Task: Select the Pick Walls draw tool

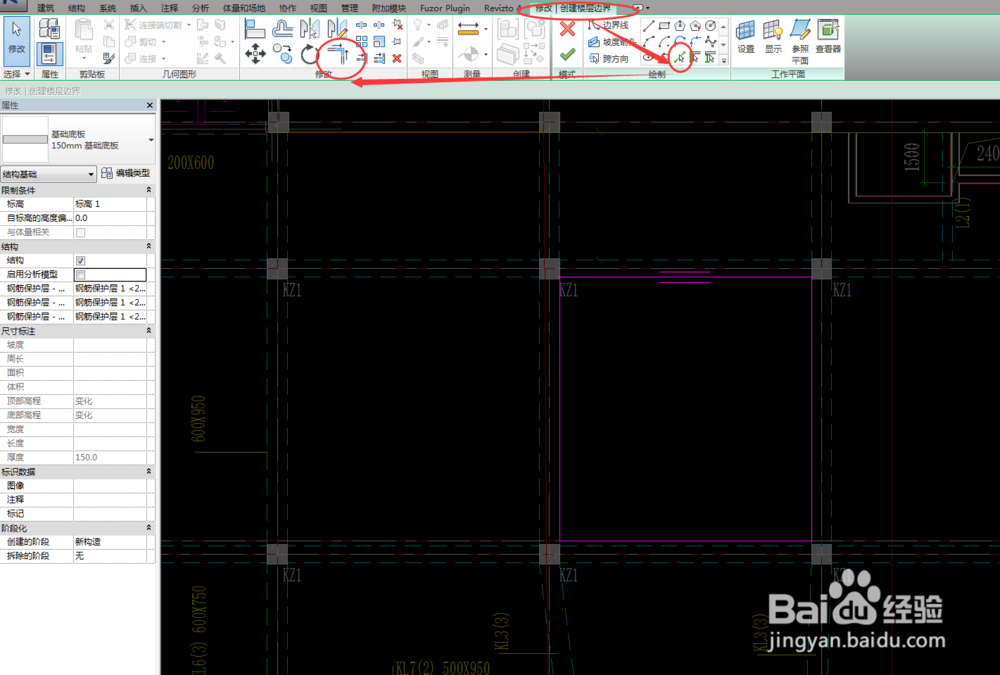Action: click(695, 58)
